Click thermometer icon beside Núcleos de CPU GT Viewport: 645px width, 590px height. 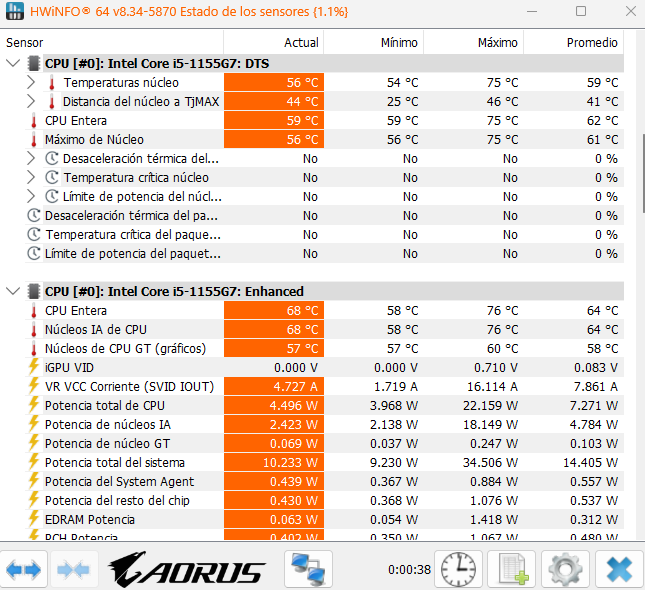34,348
